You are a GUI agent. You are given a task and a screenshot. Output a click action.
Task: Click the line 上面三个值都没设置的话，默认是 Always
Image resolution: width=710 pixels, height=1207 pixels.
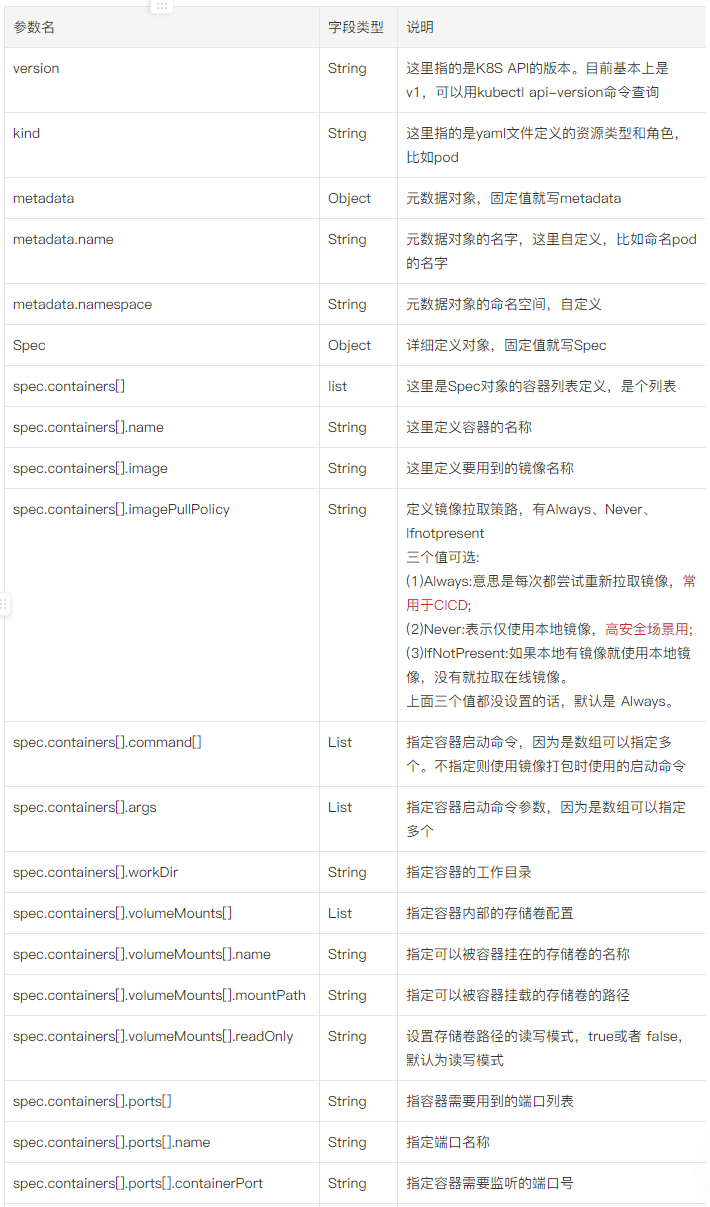click(542, 701)
